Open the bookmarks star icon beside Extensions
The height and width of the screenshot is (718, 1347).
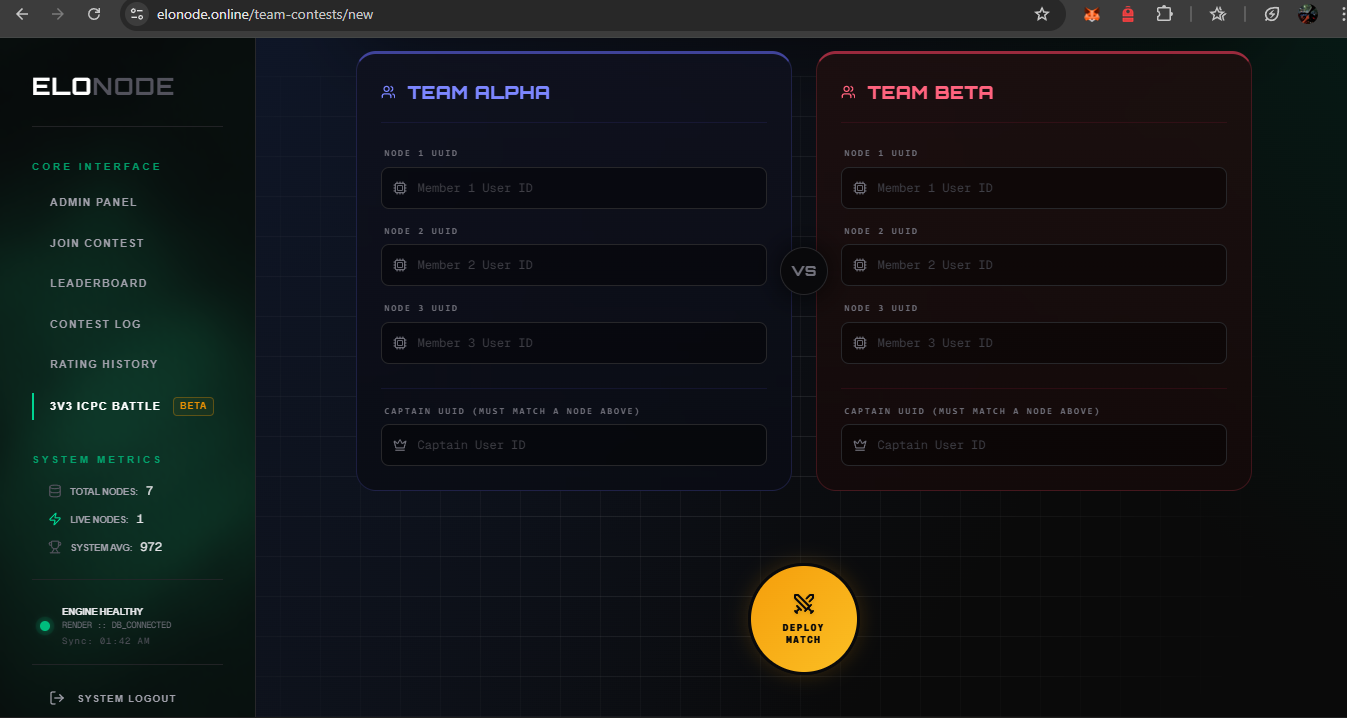point(1218,14)
